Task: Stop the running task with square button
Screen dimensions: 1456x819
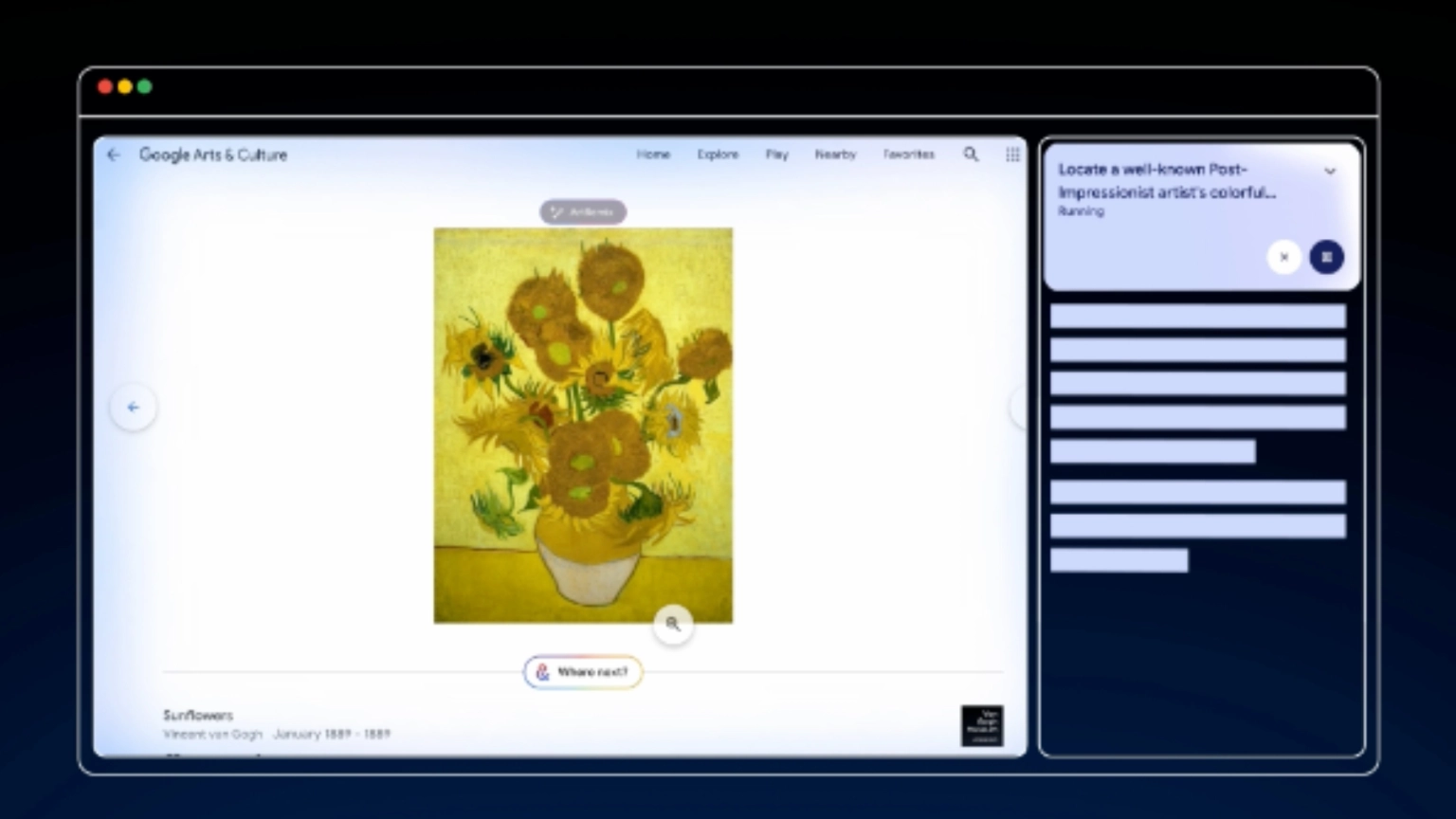Action: click(x=1326, y=257)
